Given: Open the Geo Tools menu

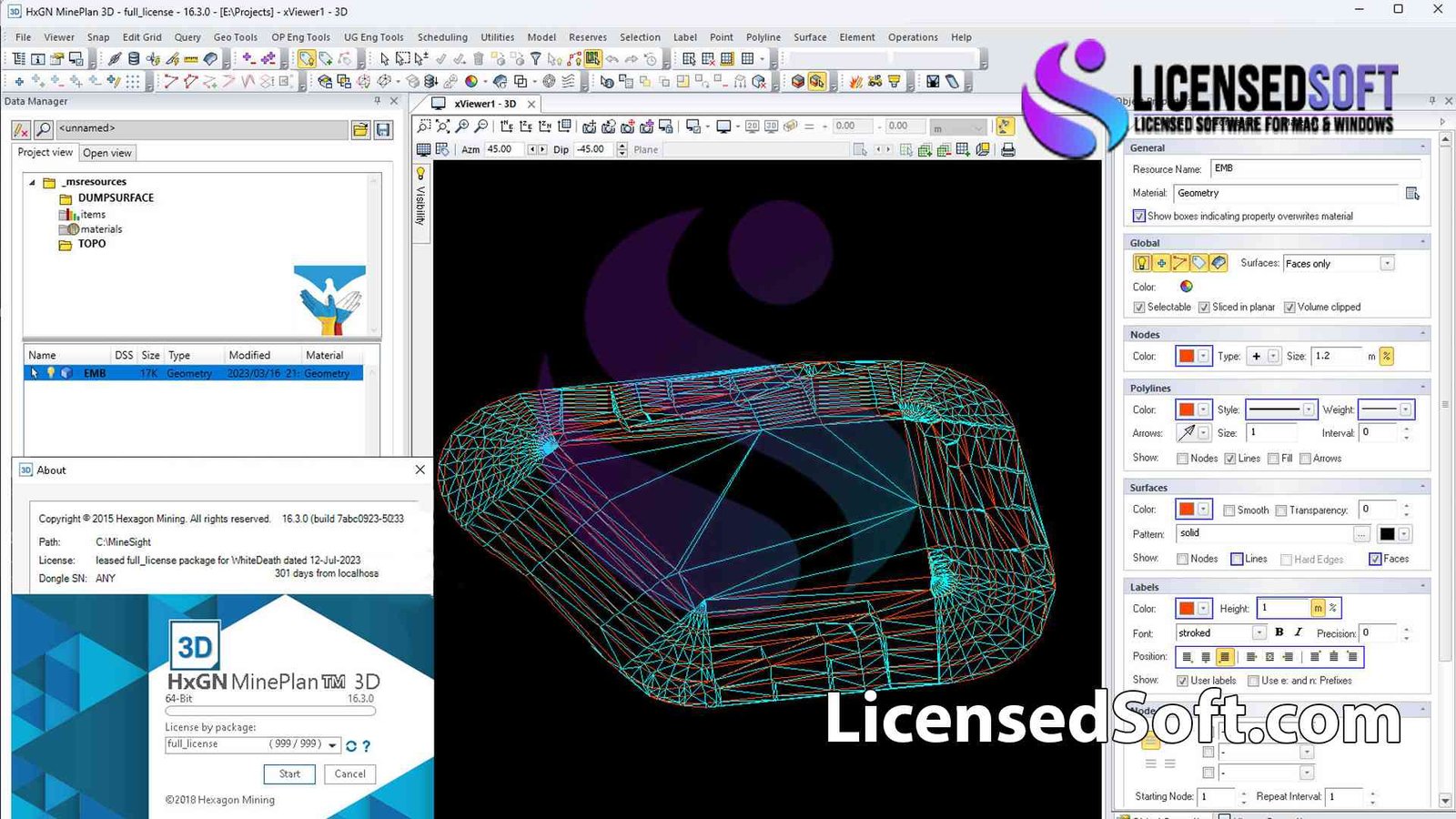Looking at the screenshot, I should coord(235,37).
